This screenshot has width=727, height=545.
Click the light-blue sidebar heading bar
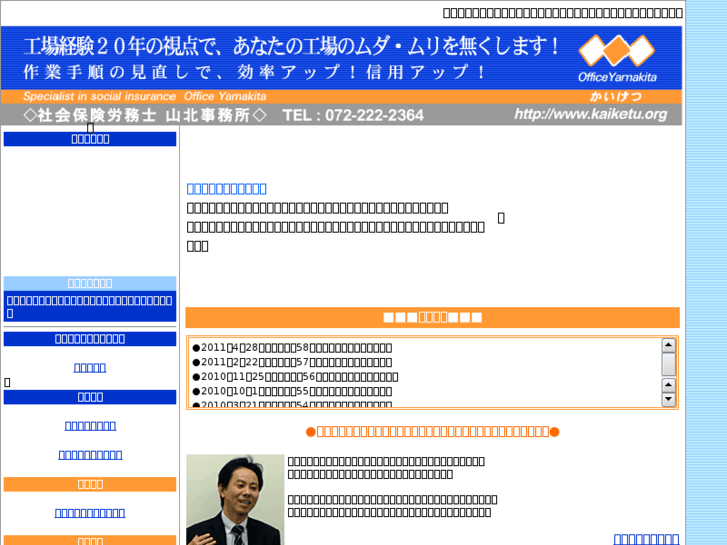point(90,283)
